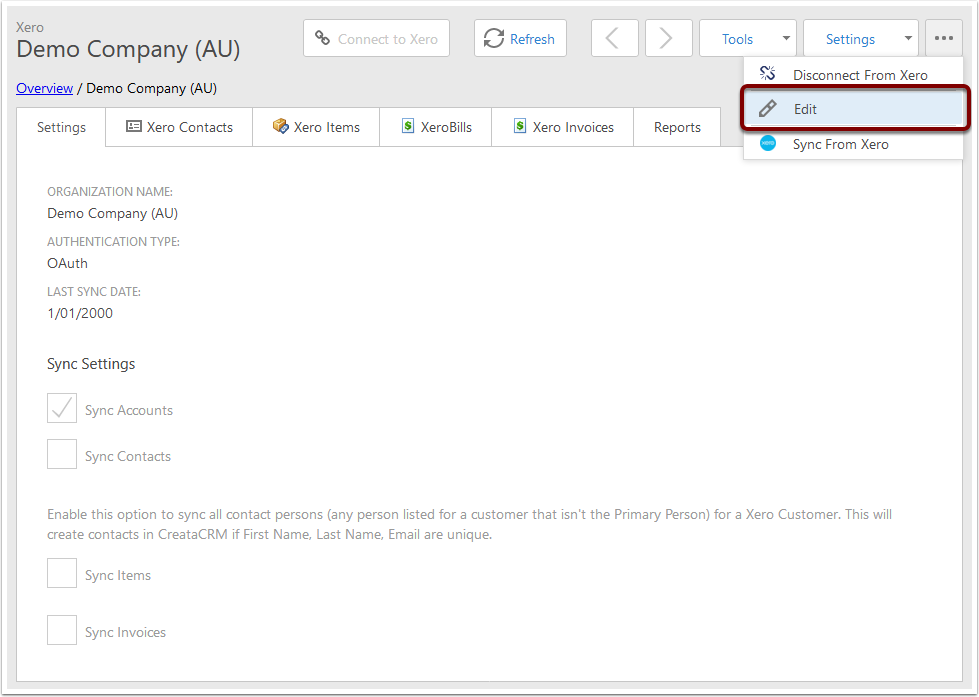The height and width of the screenshot is (697, 979).
Task: Click the last sync date 1/01/2000
Action: (80, 313)
